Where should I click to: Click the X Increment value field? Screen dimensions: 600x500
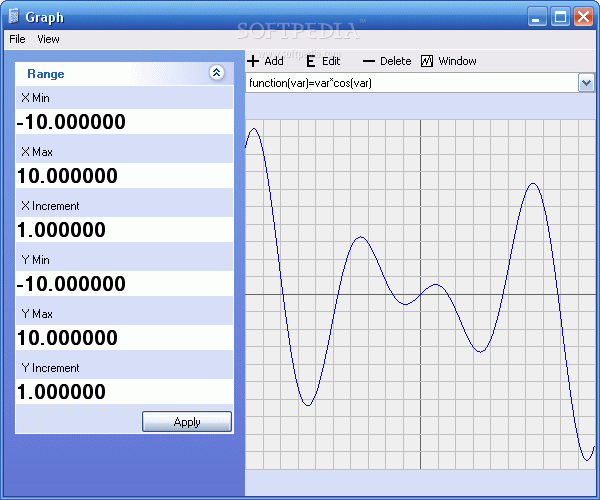[x=124, y=230]
